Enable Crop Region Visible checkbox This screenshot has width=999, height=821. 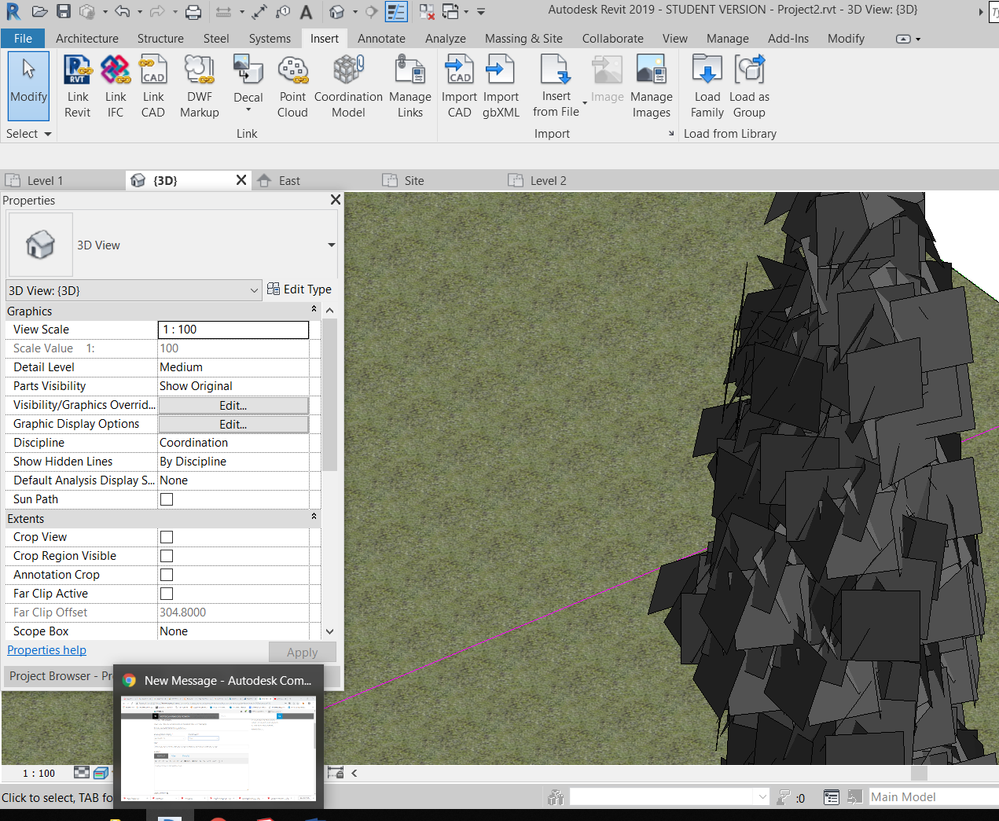pos(166,556)
